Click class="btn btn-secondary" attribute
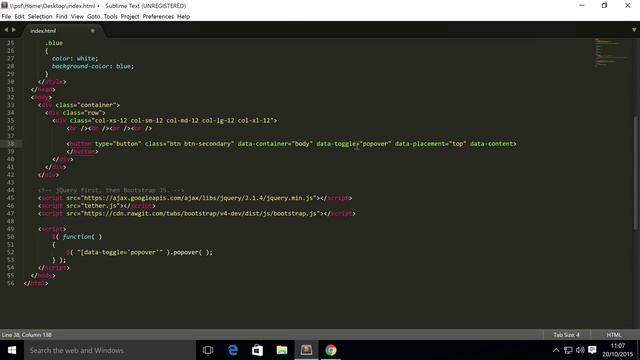The width and height of the screenshot is (640, 360). (189, 144)
